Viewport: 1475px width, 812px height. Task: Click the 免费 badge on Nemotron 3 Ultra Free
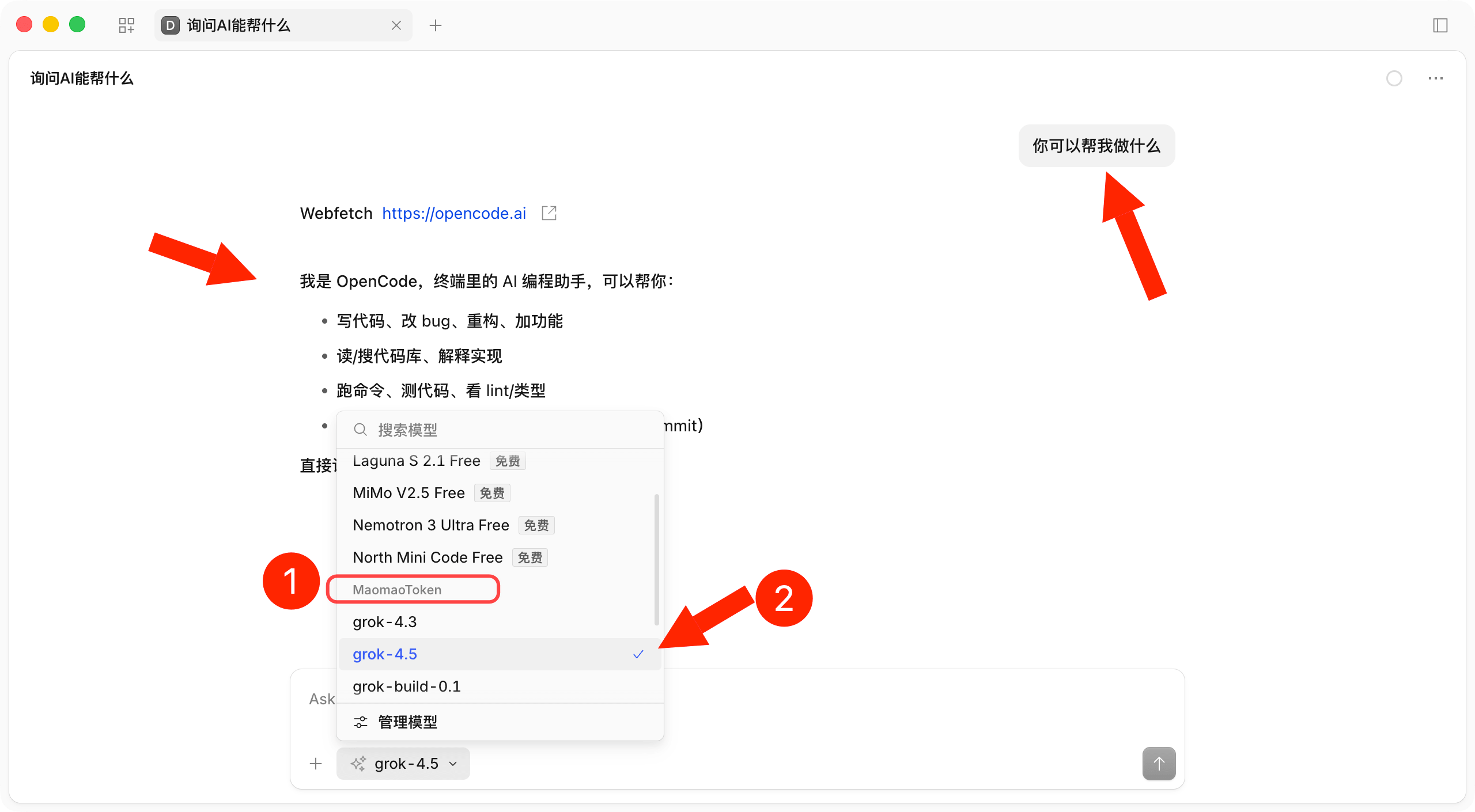pos(536,525)
